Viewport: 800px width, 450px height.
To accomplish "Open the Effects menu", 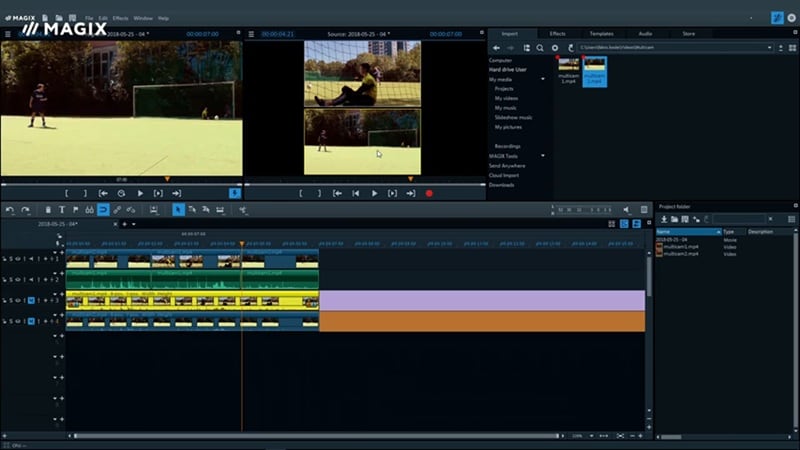I will [120, 18].
